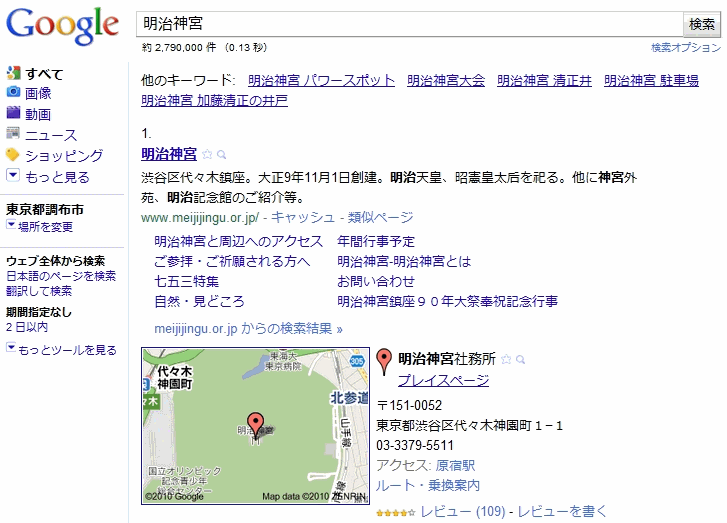Screen dimensions: 727x523
Task: Open the 類似ページ link
Action: (381, 217)
